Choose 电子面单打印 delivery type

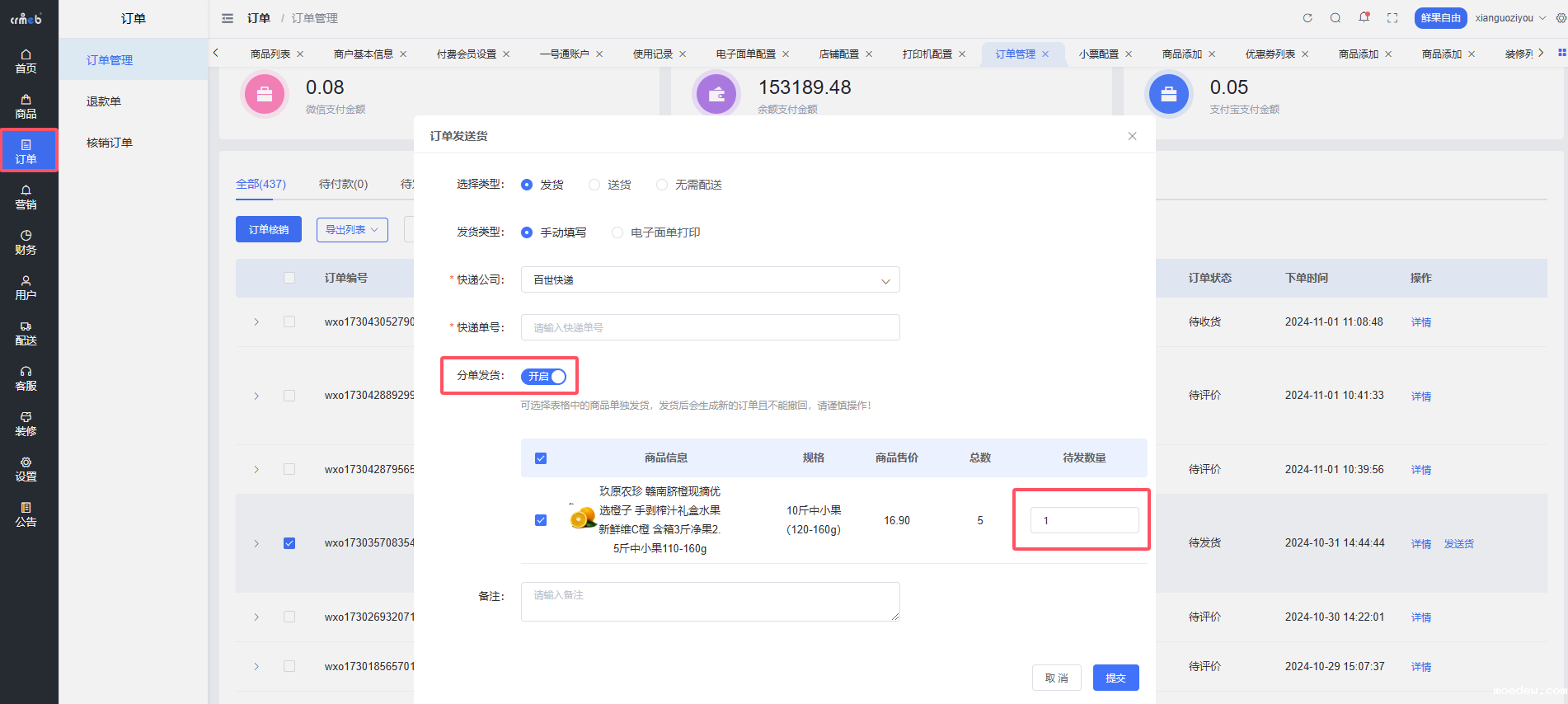pyautogui.click(x=617, y=232)
